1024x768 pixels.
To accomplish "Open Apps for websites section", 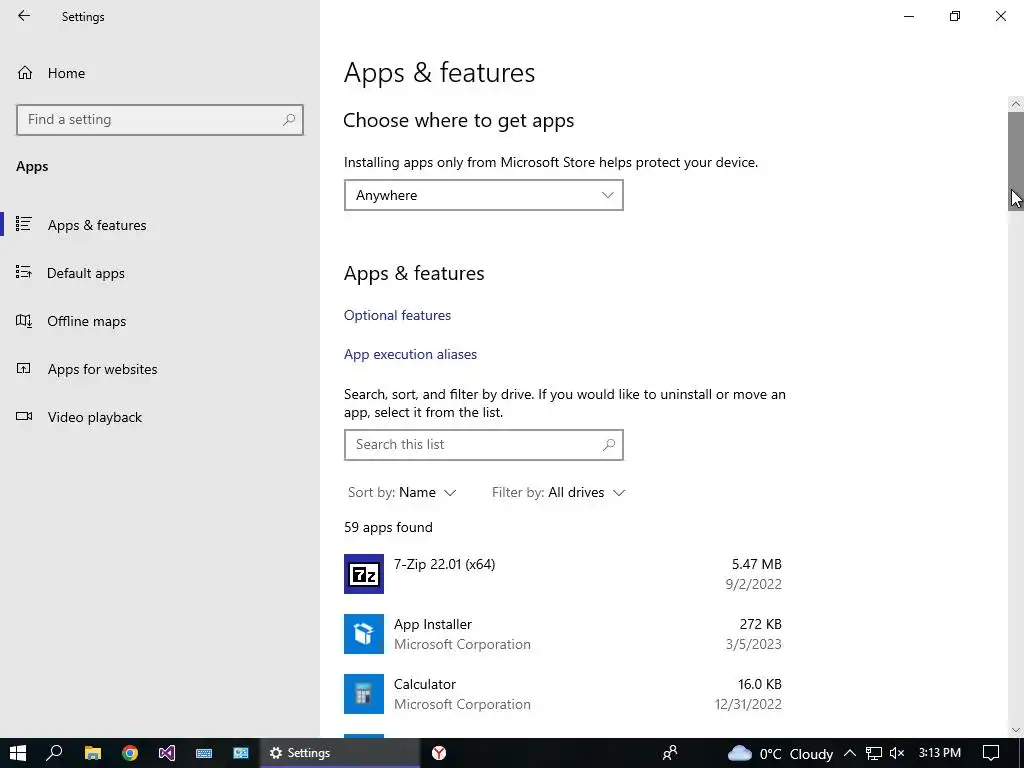I will tap(160, 369).
